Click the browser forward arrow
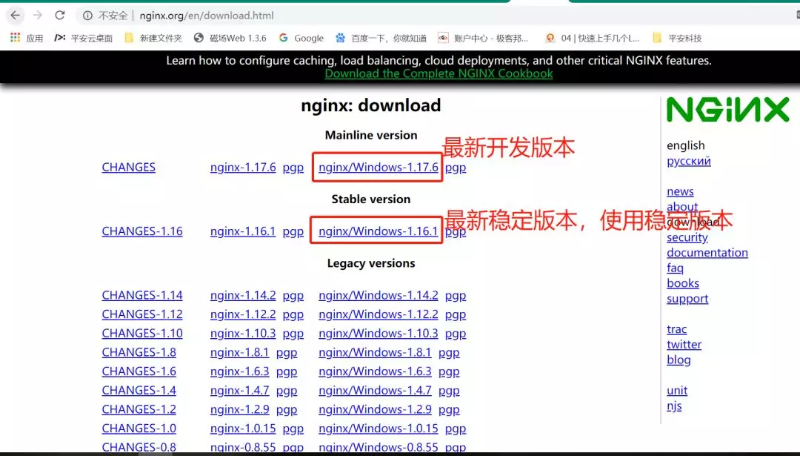This screenshot has width=800, height=456. click(37, 15)
